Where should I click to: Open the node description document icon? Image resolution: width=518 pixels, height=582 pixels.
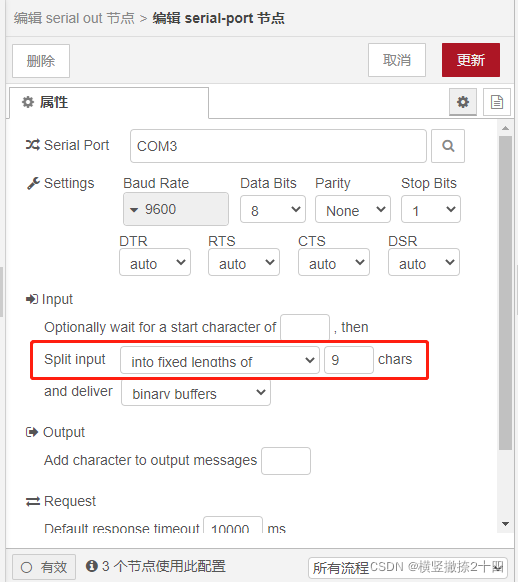click(497, 102)
